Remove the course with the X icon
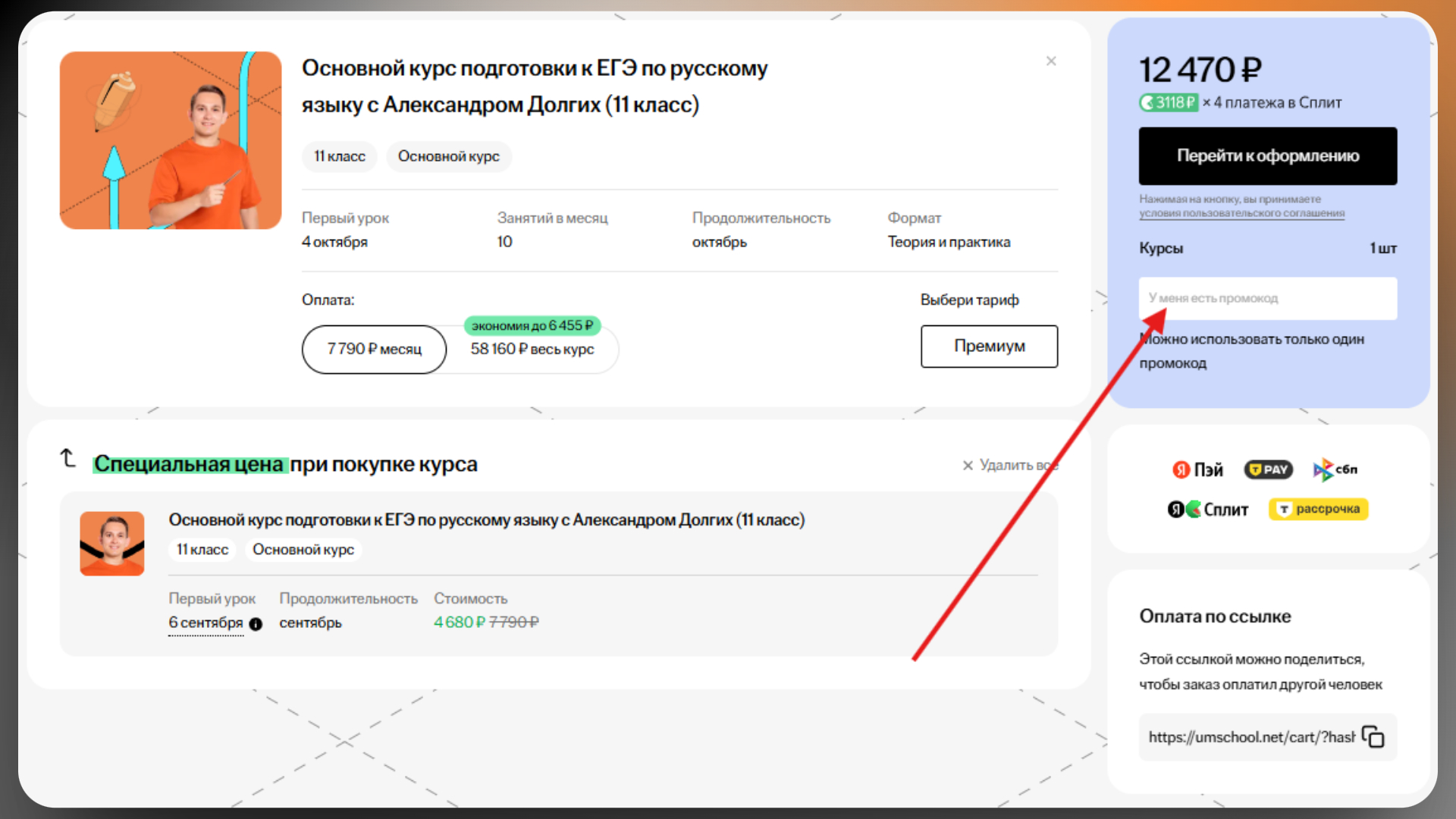 tap(1051, 61)
